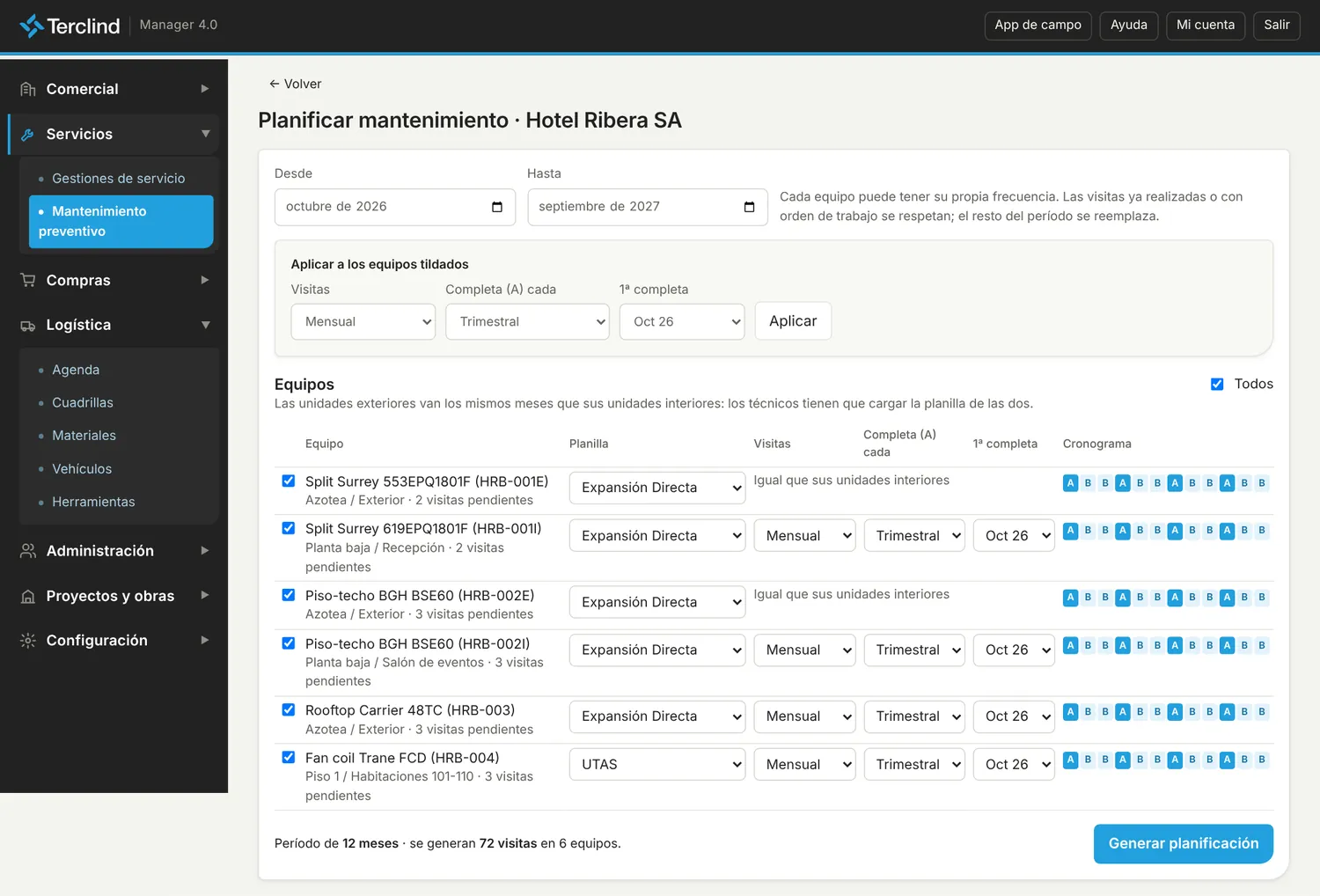
Task: Click the Administración people icon
Action: tap(28, 551)
